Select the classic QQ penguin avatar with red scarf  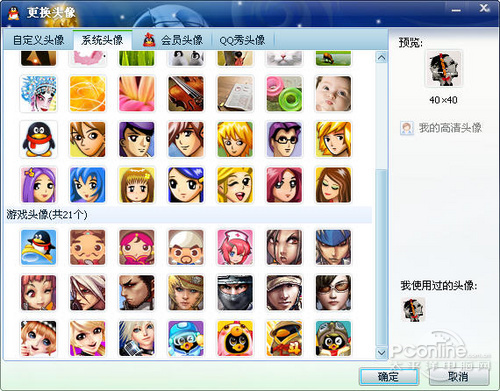(x=38, y=139)
